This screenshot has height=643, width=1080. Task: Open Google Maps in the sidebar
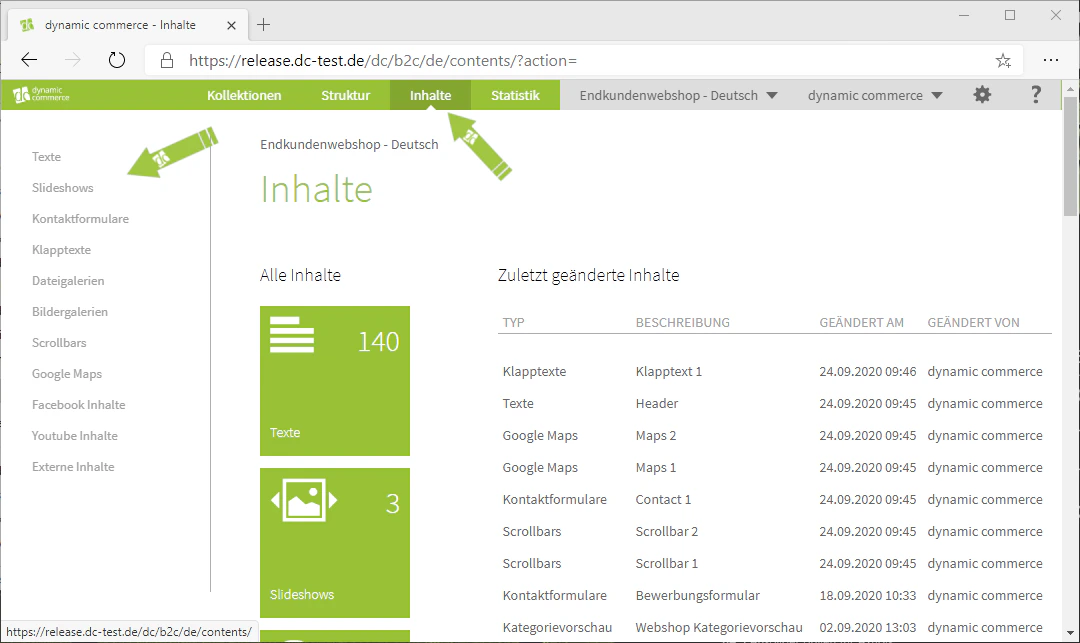(x=67, y=373)
